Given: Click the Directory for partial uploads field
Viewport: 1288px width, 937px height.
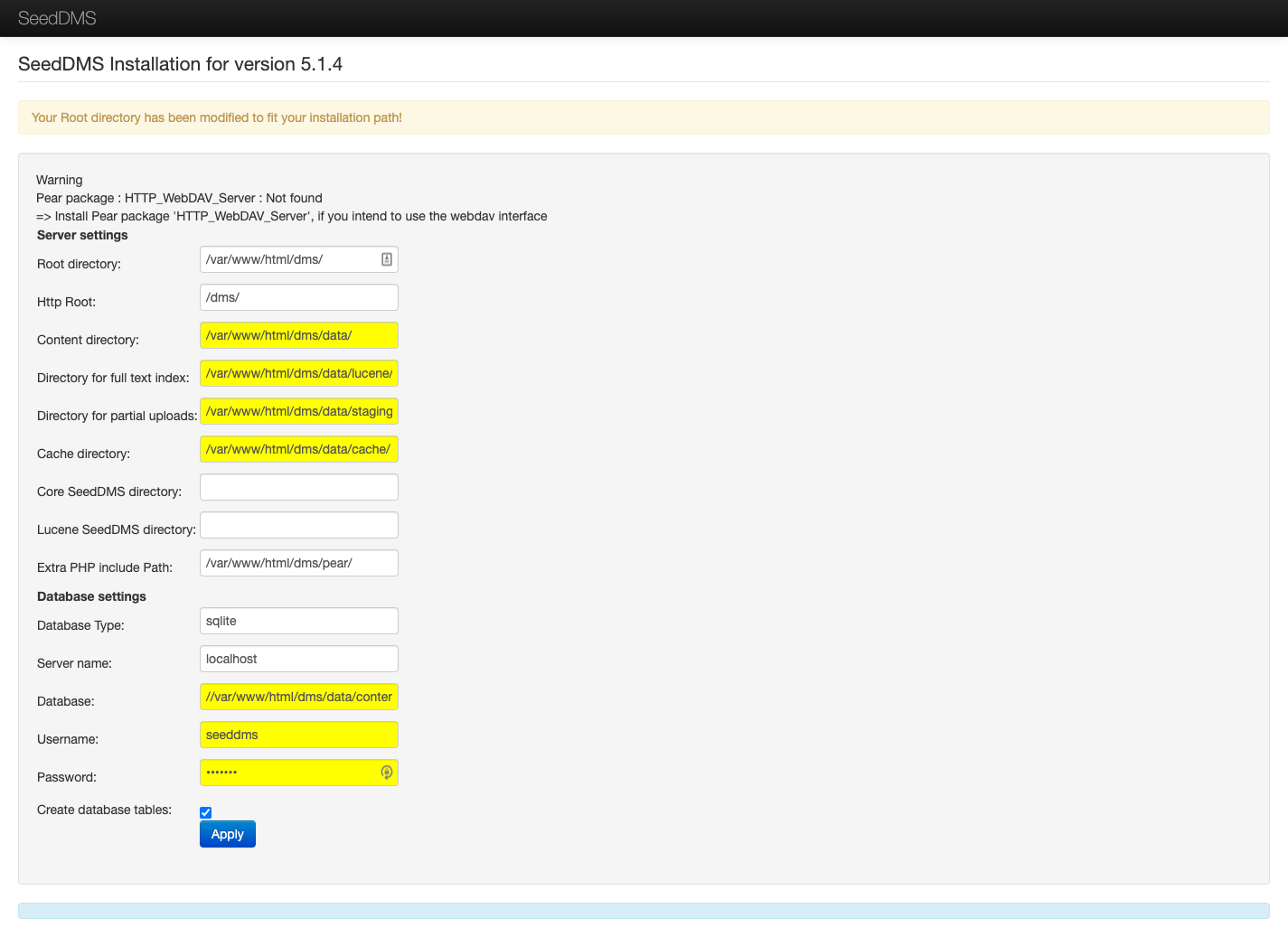Looking at the screenshot, I should coord(298,411).
